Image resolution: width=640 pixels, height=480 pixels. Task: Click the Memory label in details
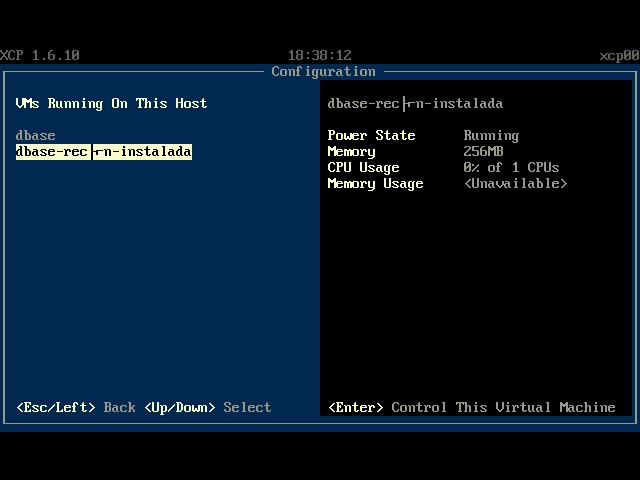pos(351,151)
